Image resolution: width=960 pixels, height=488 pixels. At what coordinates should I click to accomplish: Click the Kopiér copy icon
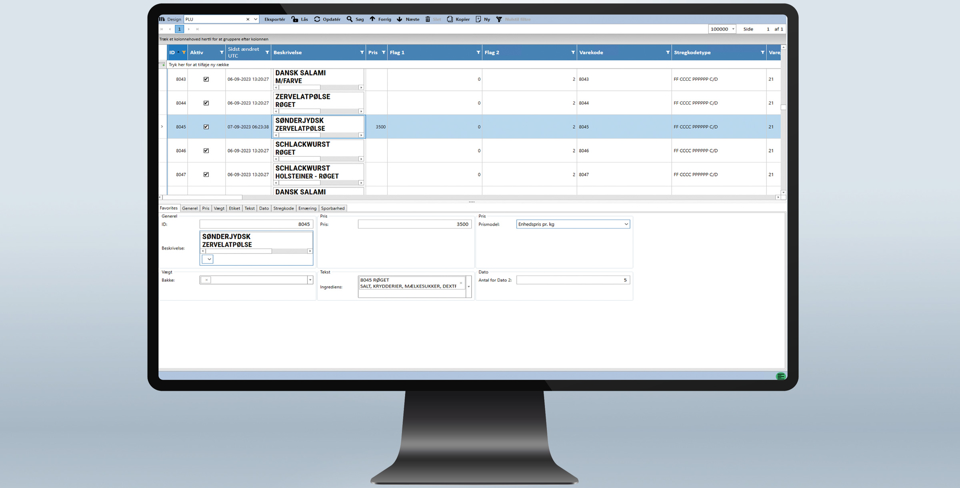pyautogui.click(x=450, y=19)
